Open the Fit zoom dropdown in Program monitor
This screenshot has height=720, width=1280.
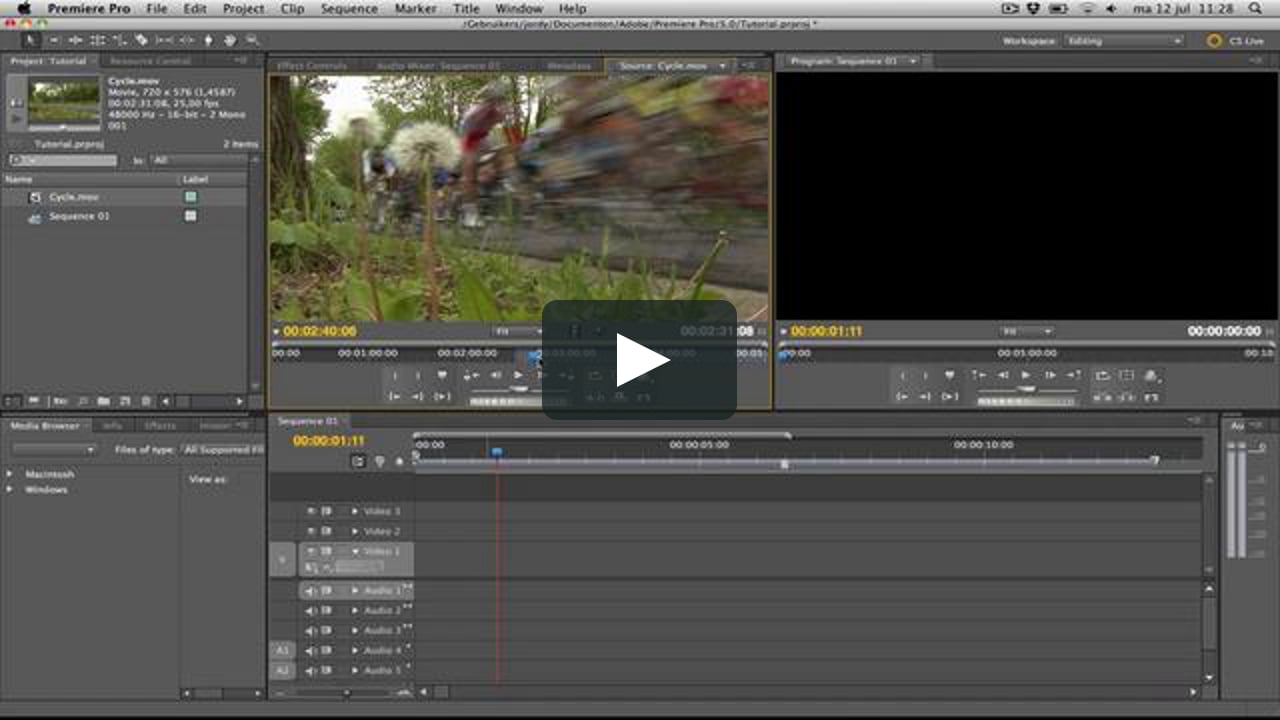pos(1026,331)
